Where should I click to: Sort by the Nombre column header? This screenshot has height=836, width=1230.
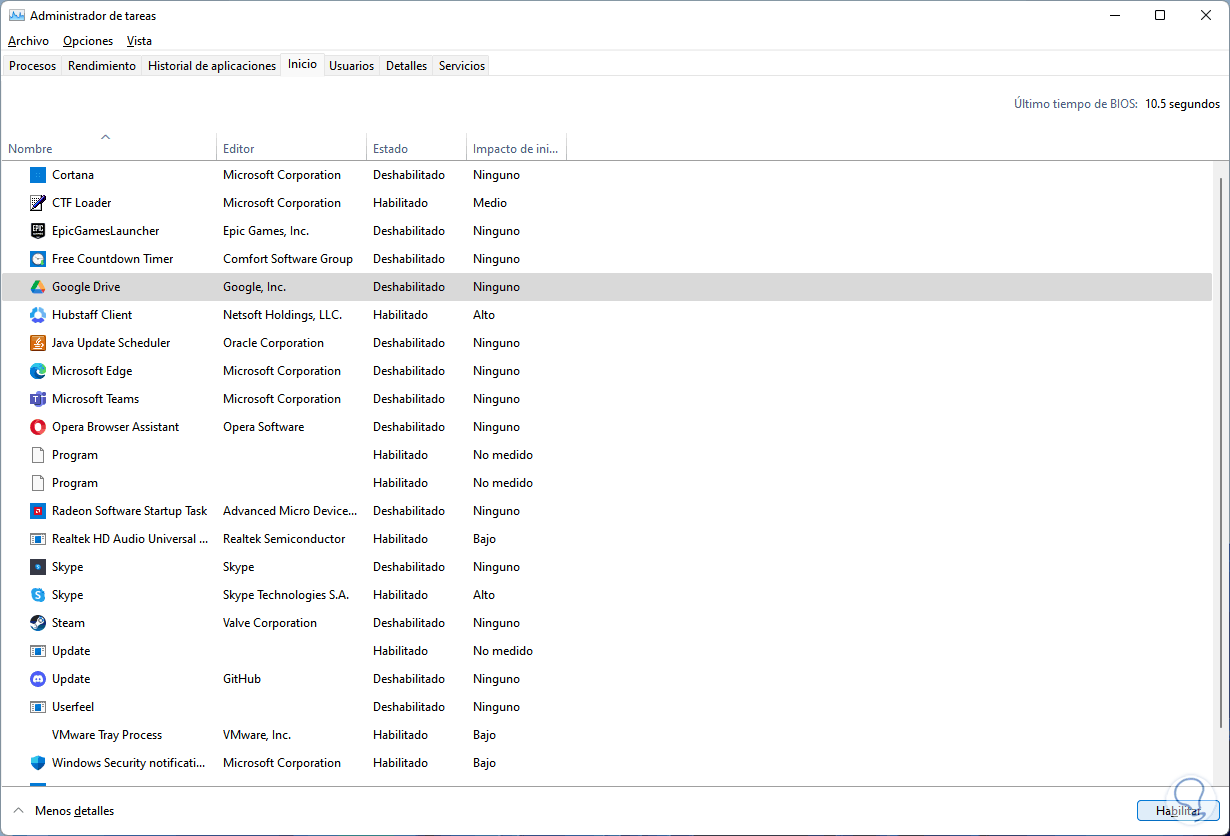pyautogui.click(x=108, y=148)
